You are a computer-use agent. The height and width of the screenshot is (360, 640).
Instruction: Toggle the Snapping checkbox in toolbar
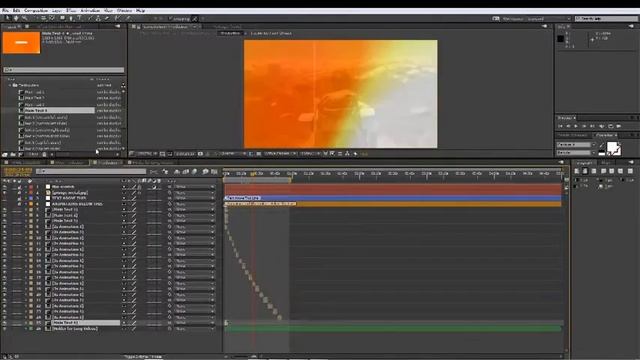point(171,19)
